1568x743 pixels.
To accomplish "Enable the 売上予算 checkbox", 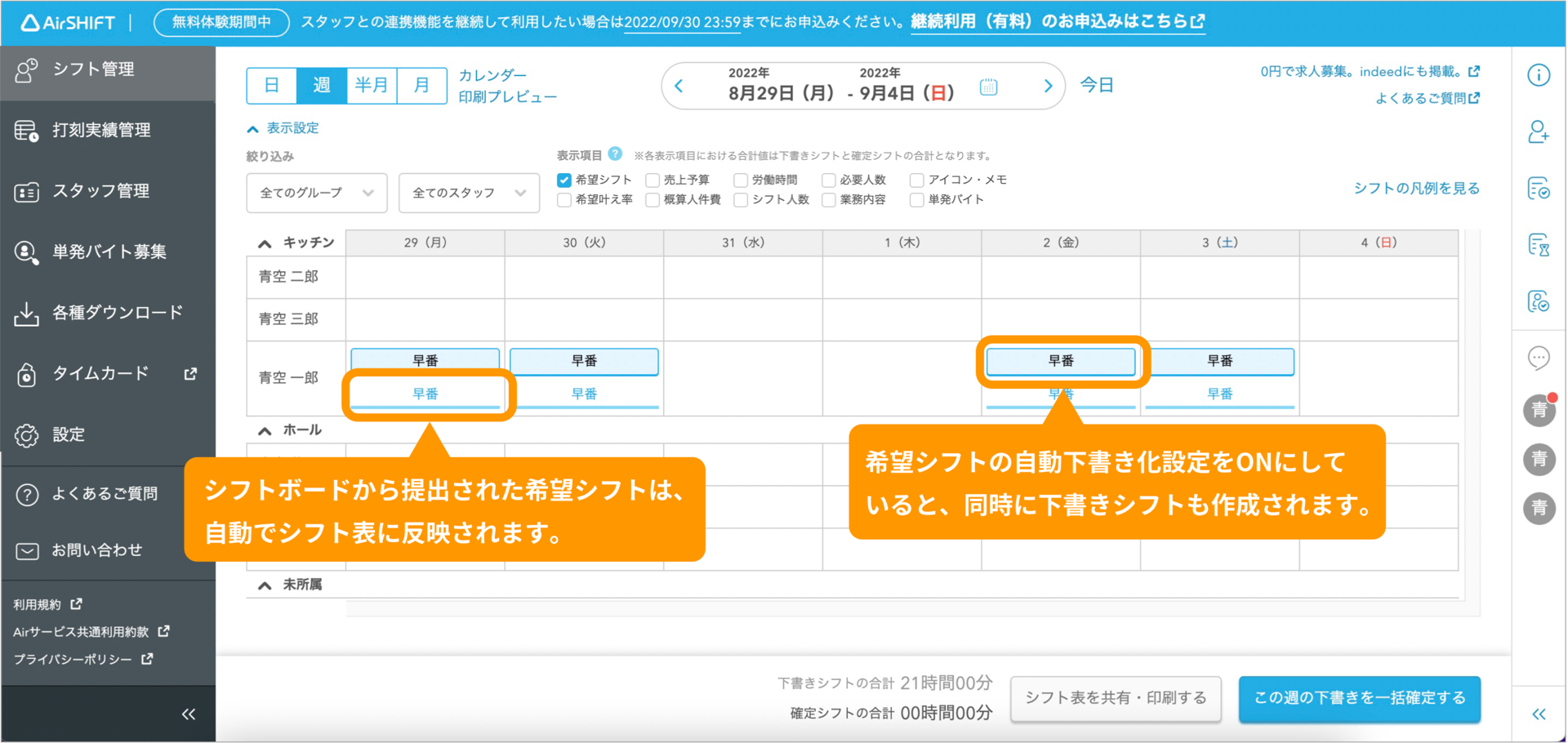I will [x=653, y=180].
